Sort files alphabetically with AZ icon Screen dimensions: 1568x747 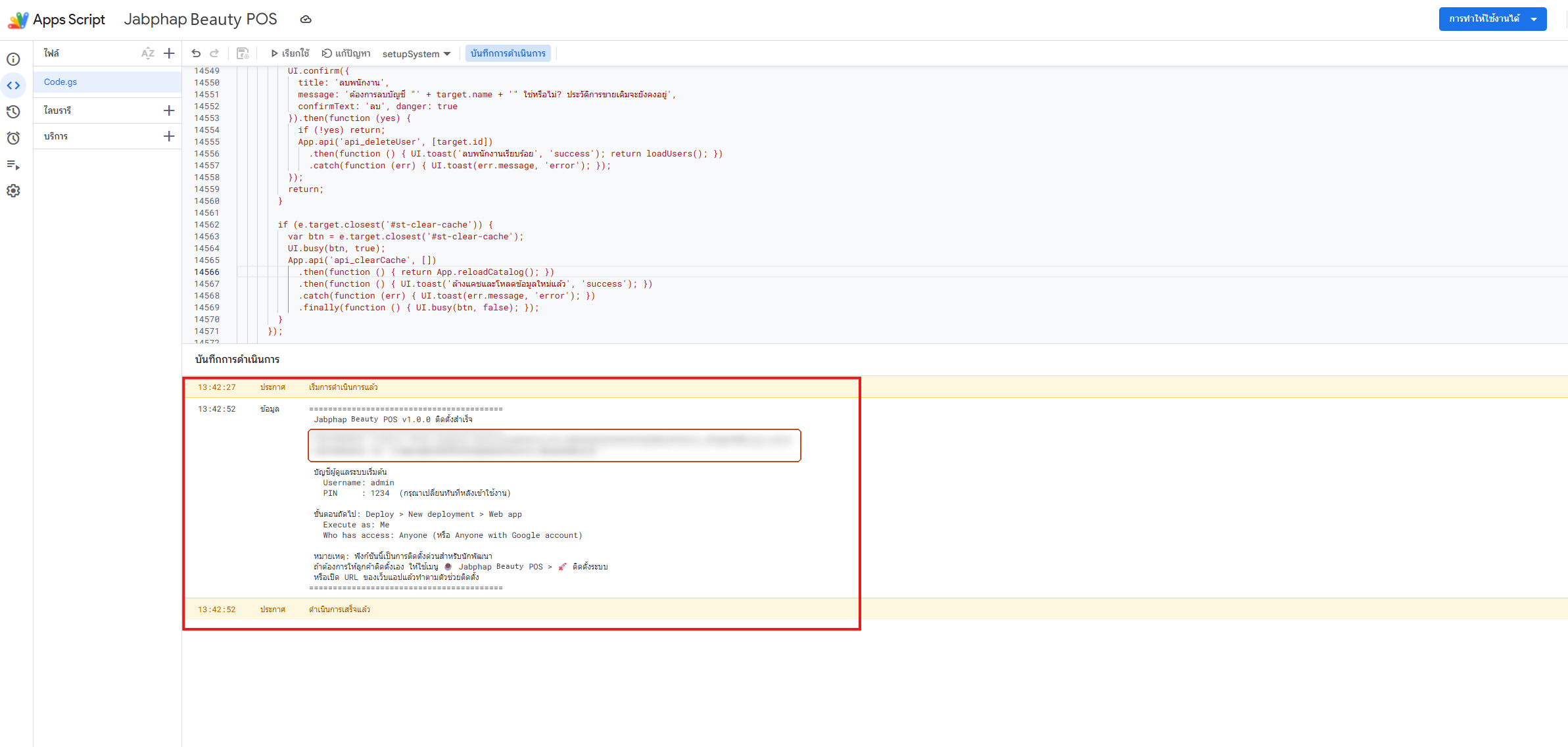coord(148,53)
